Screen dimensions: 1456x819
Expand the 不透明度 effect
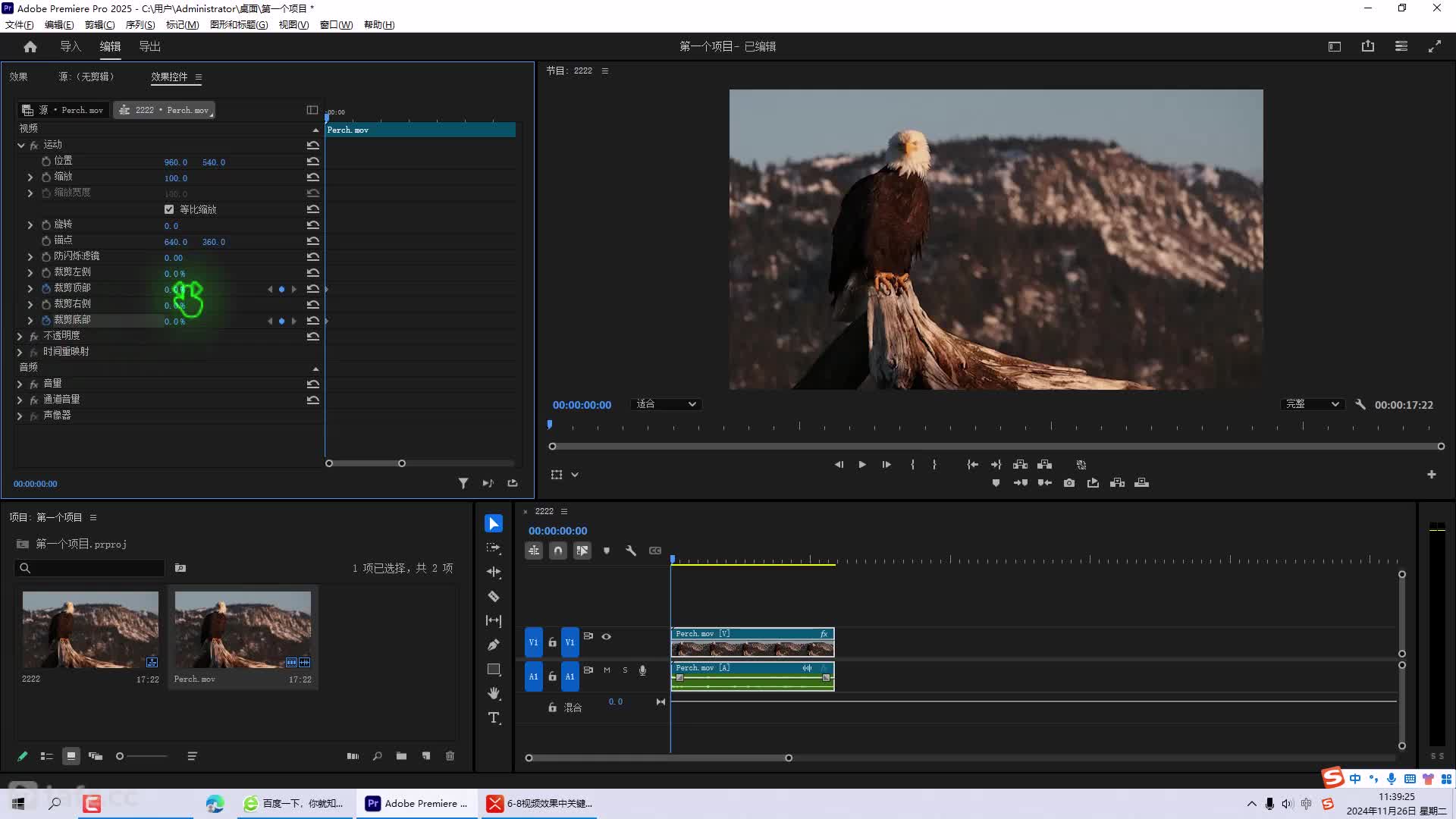(20, 336)
